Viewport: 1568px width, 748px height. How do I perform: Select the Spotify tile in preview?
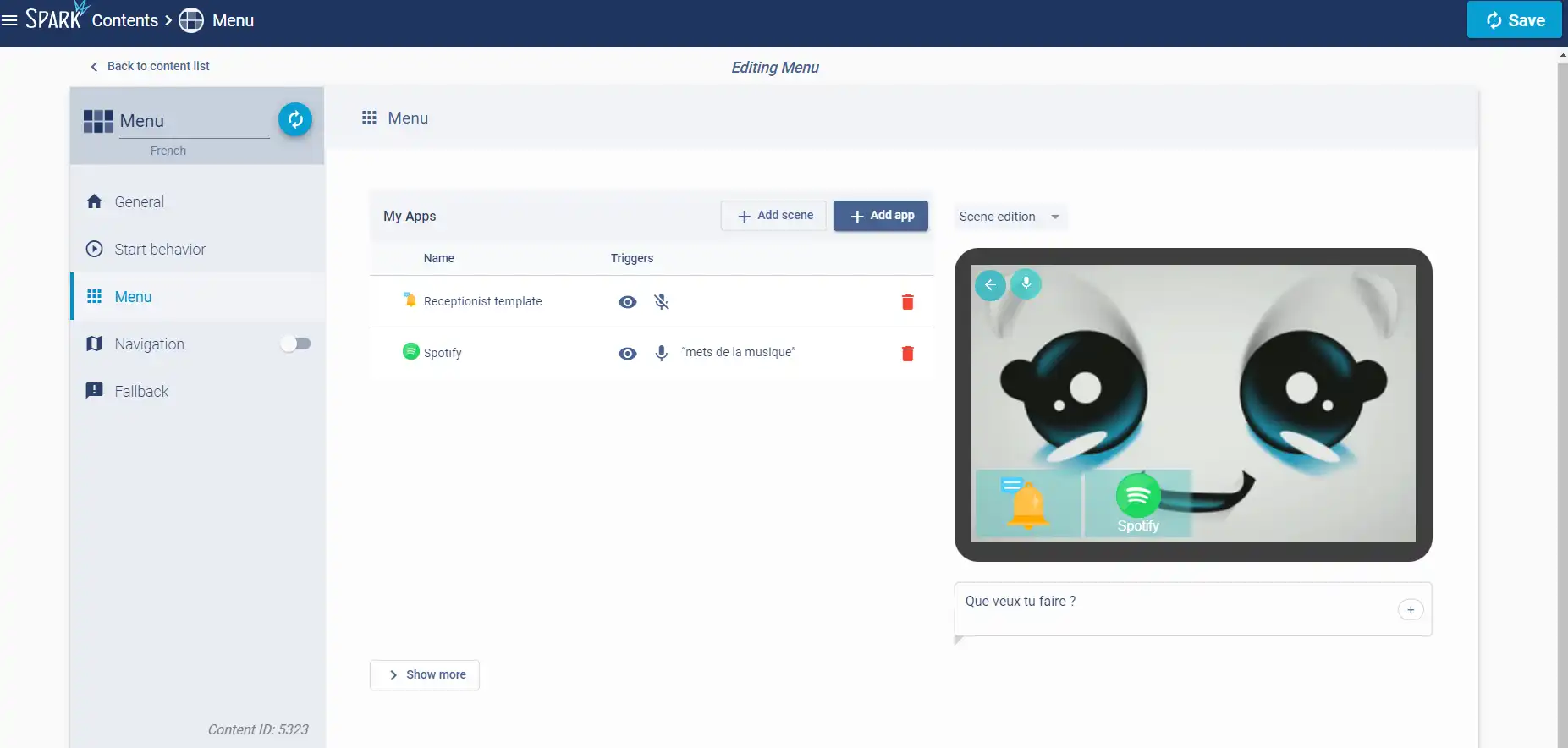pos(1137,503)
